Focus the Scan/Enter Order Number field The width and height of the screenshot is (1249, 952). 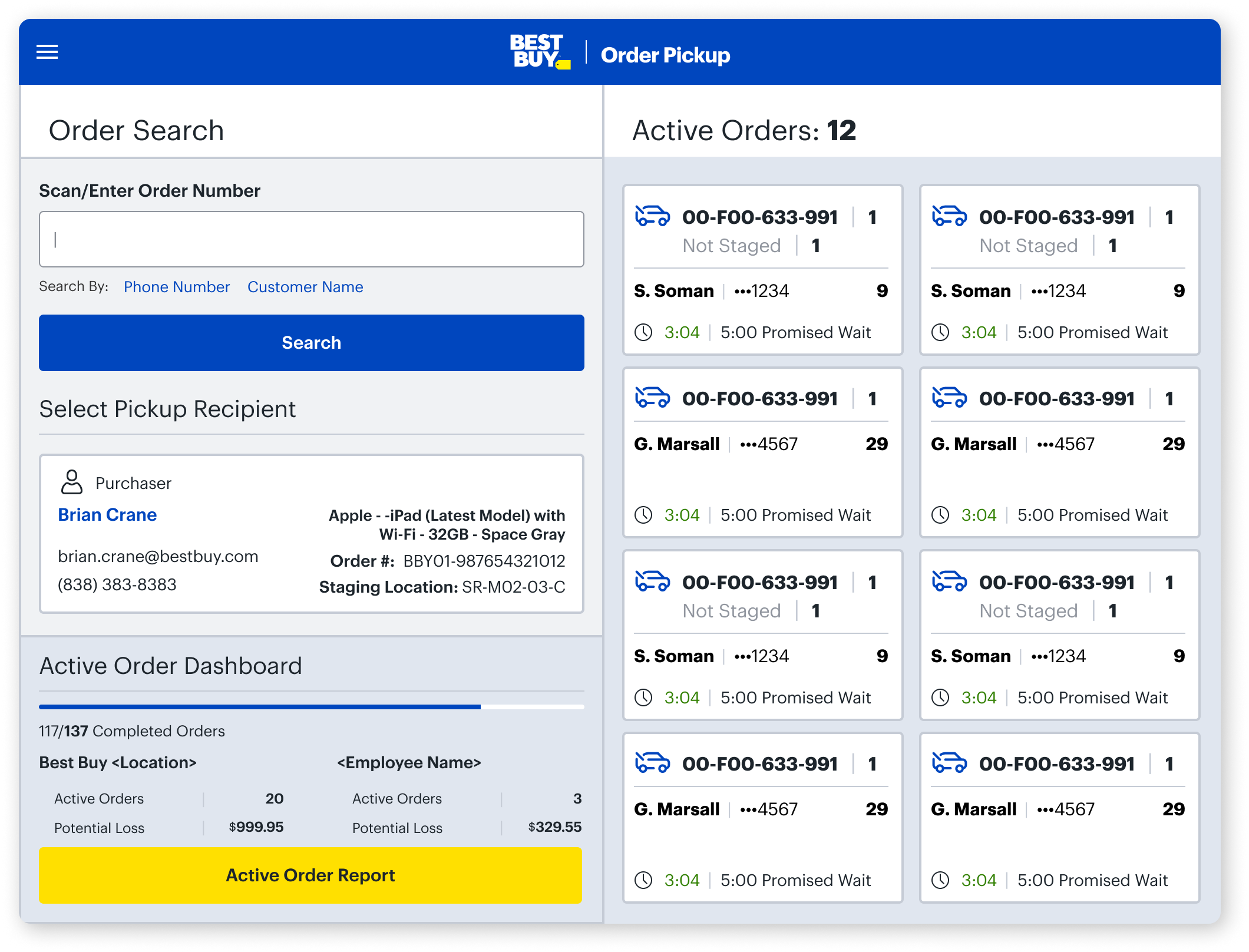(x=311, y=239)
